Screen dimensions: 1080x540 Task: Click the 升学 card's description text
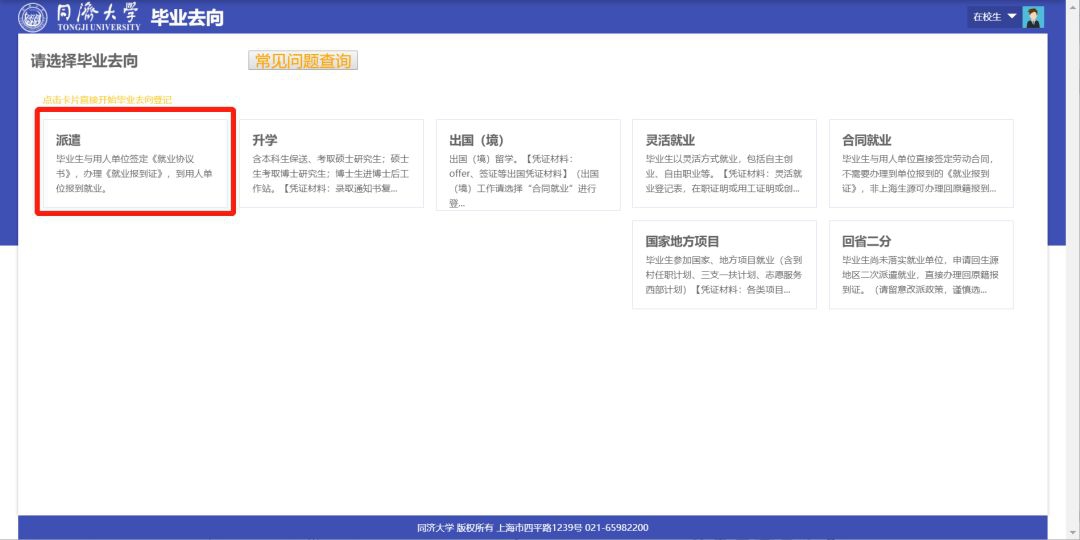coord(331,173)
